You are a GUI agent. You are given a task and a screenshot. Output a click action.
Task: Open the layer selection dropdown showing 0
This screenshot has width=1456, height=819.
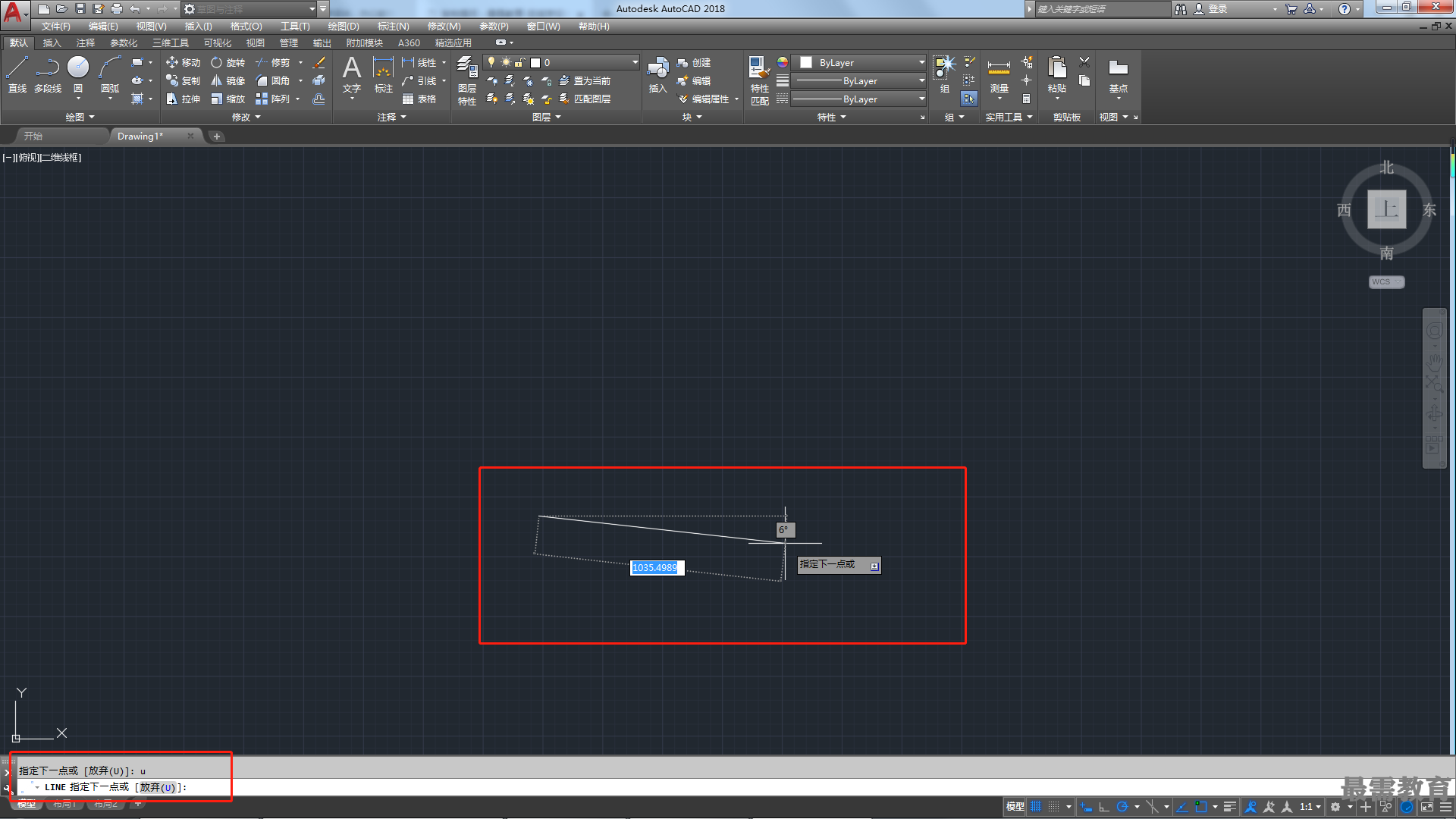[561, 62]
